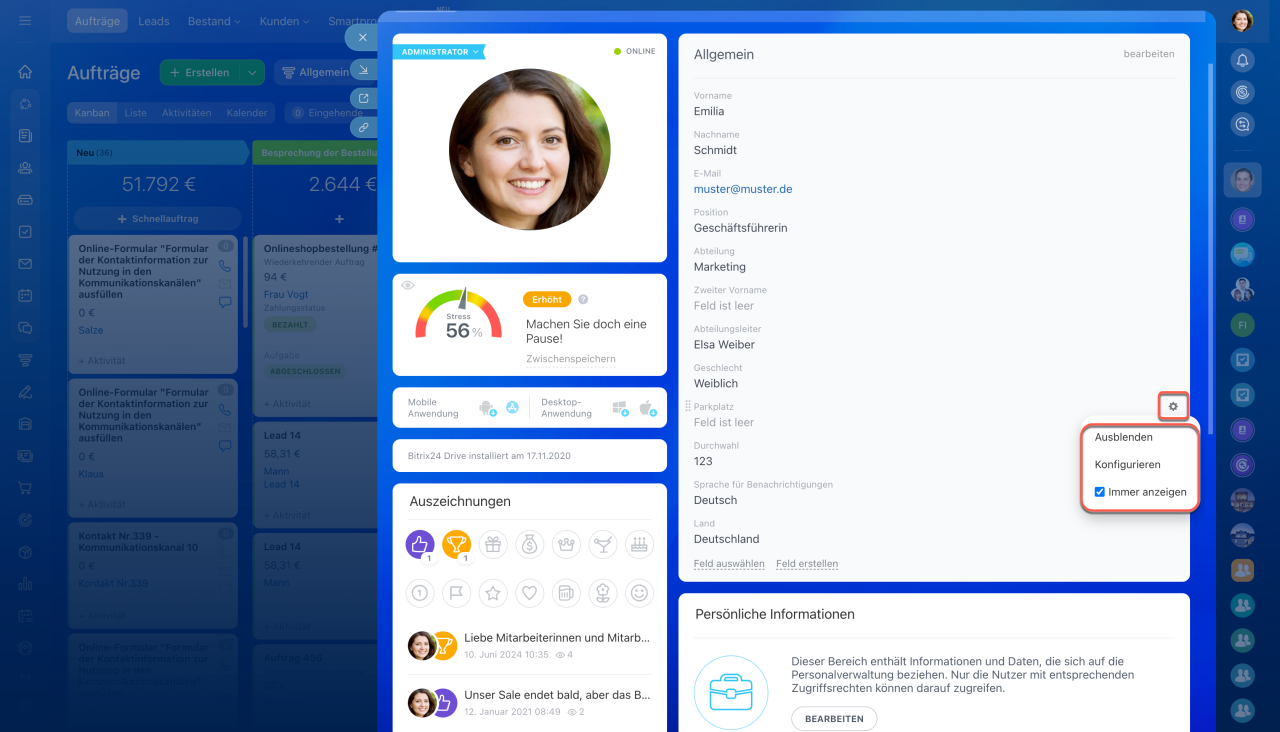
Task: Click bearbeiten in the Allgemein section
Action: click(1149, 54)
